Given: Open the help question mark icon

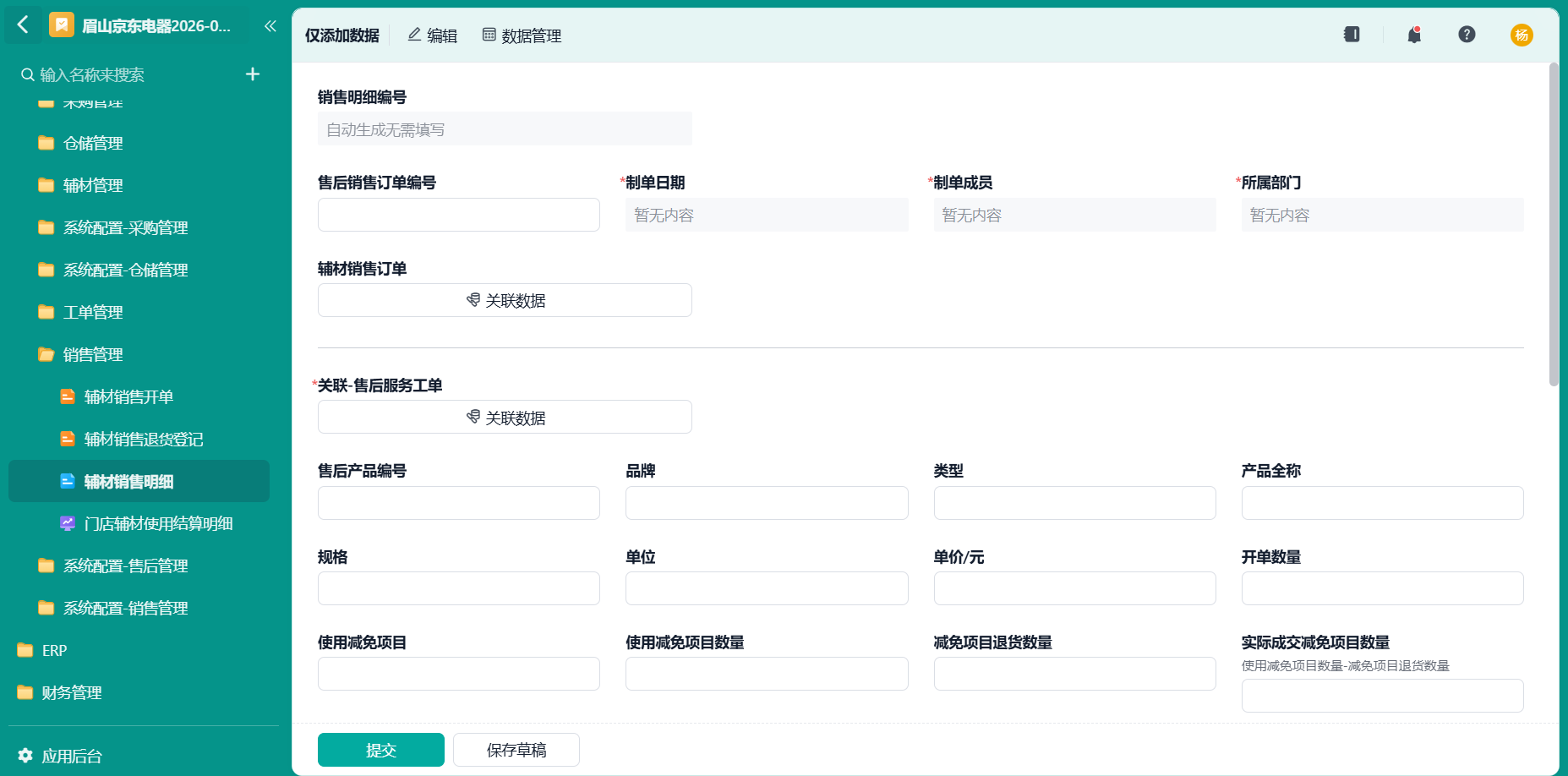Looking at the screenshot, I should pyautogui.click(x=1467, y=35).
